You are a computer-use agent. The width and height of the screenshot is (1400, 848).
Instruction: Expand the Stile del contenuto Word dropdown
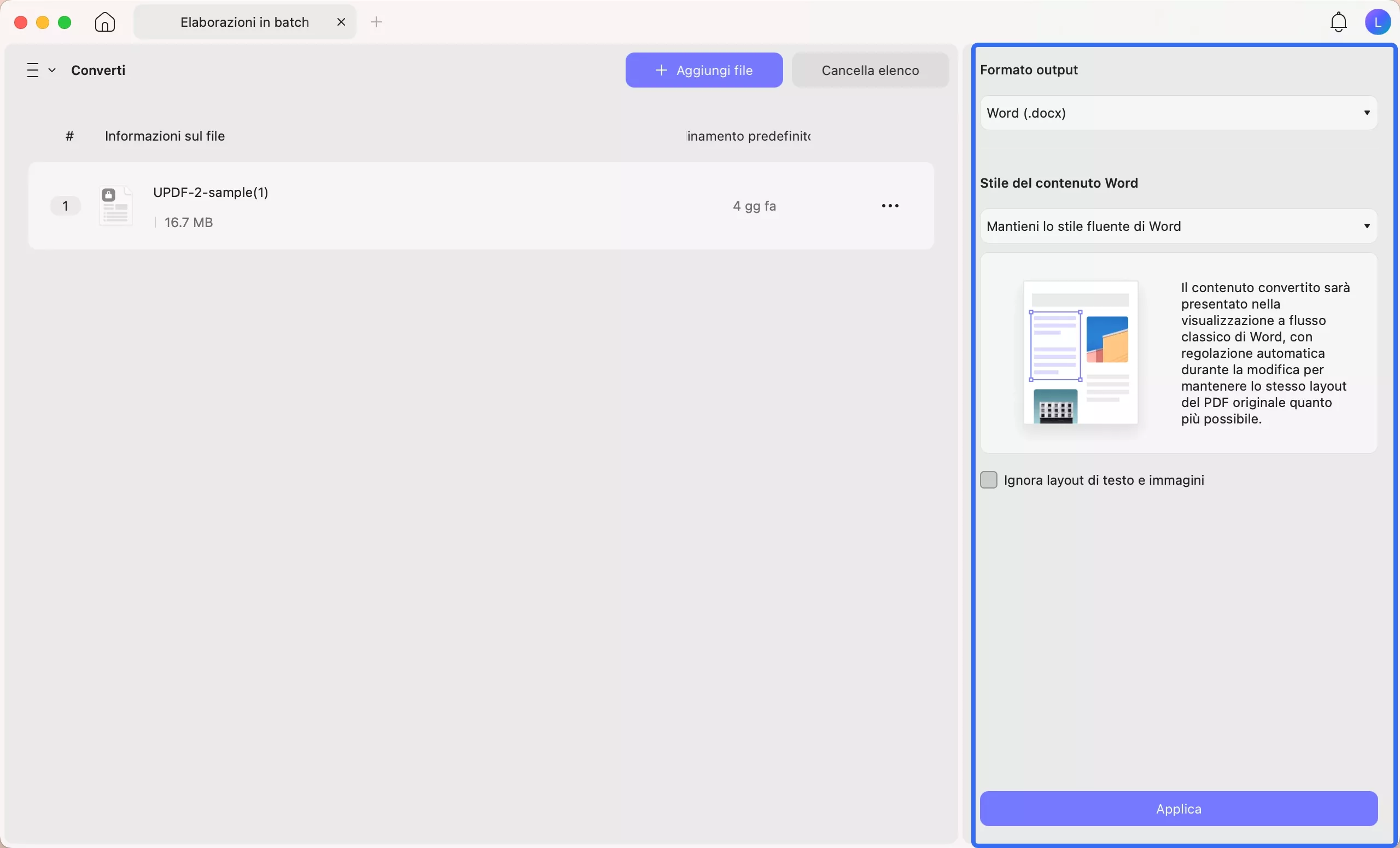pyautogui.click(x=1179, y=226)
